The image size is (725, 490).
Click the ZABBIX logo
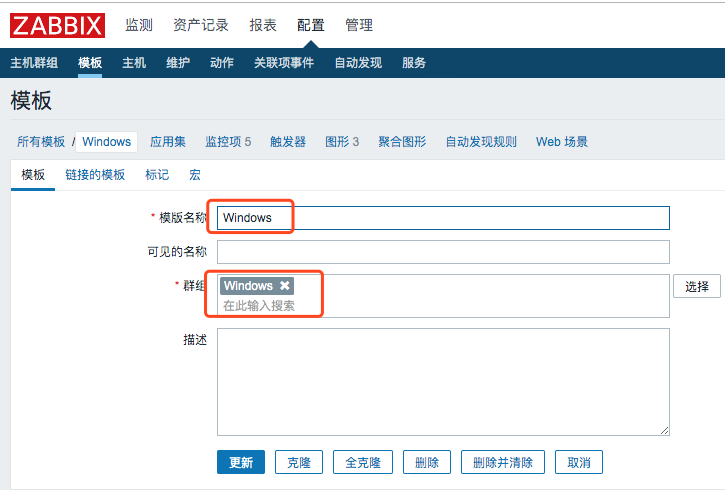tap(57, 25)
